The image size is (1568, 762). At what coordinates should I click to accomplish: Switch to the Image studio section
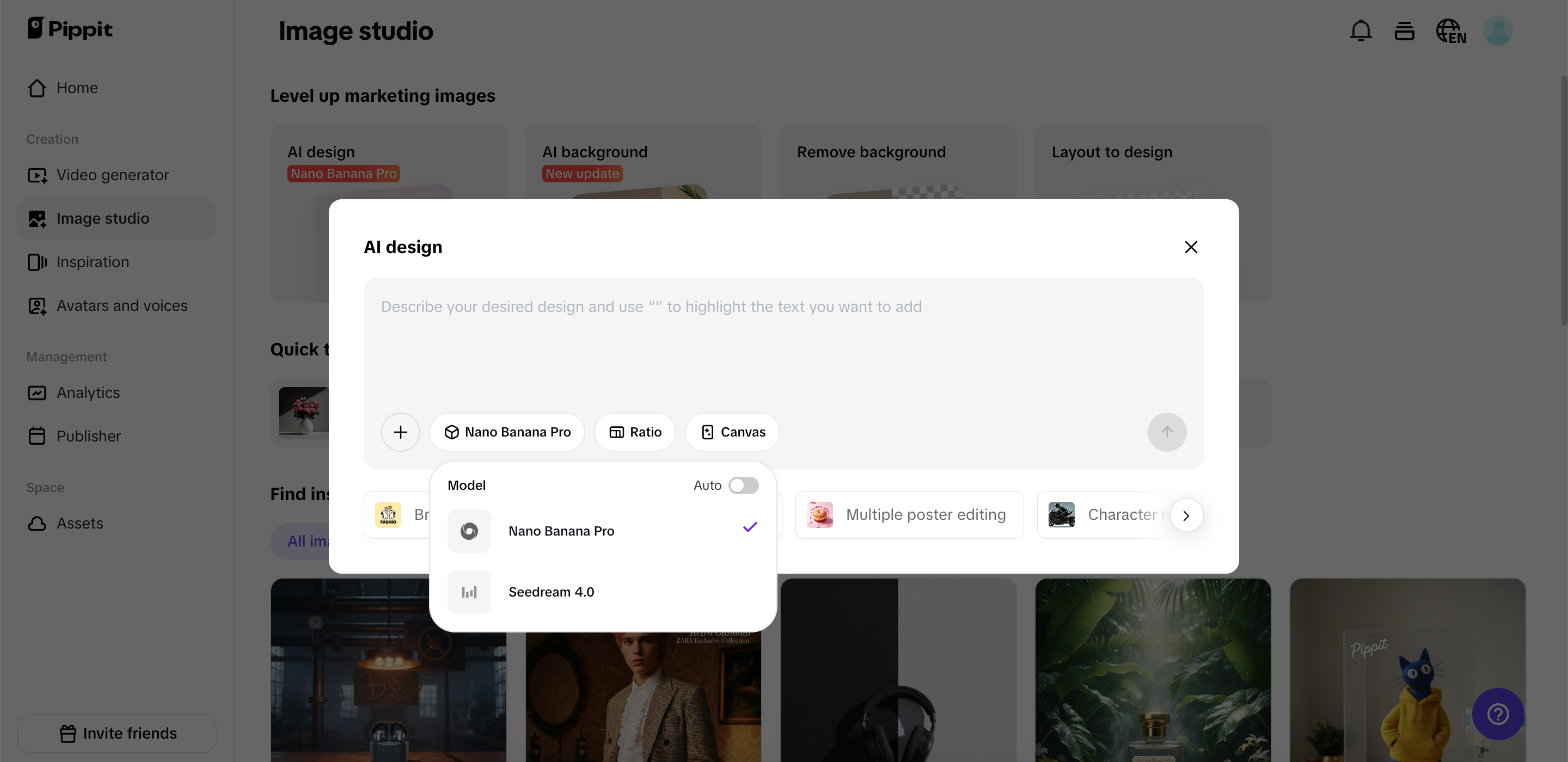click(102, 218)
